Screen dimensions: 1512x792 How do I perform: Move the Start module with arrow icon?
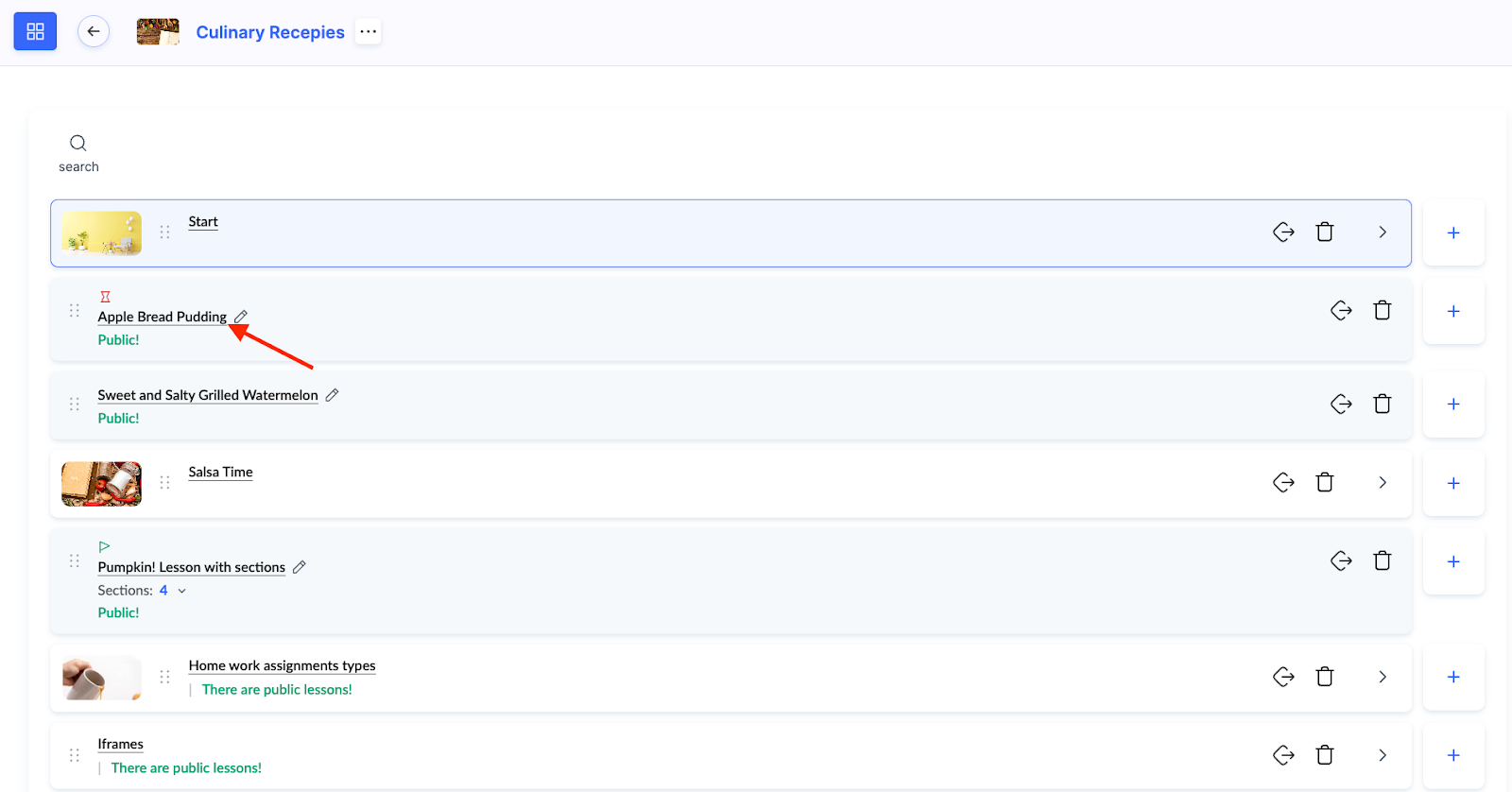(x=1283, y=232)
